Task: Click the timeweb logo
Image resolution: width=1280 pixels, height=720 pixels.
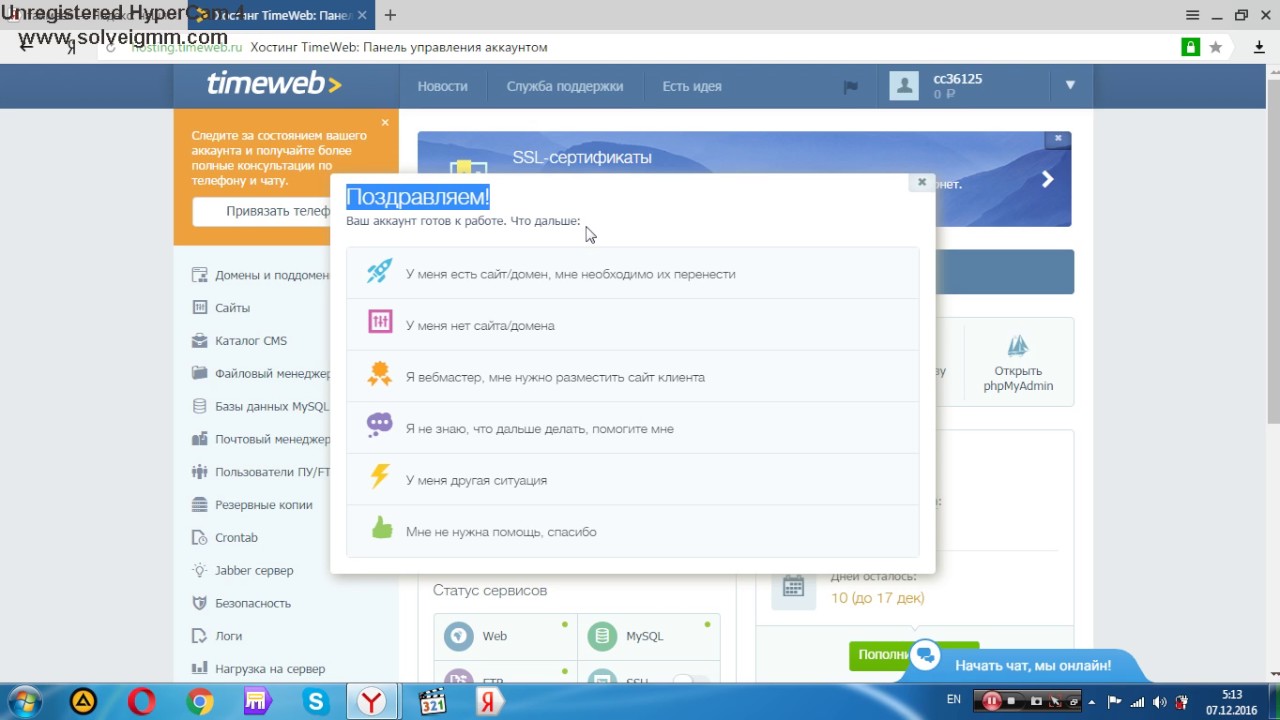Action: 273,85
